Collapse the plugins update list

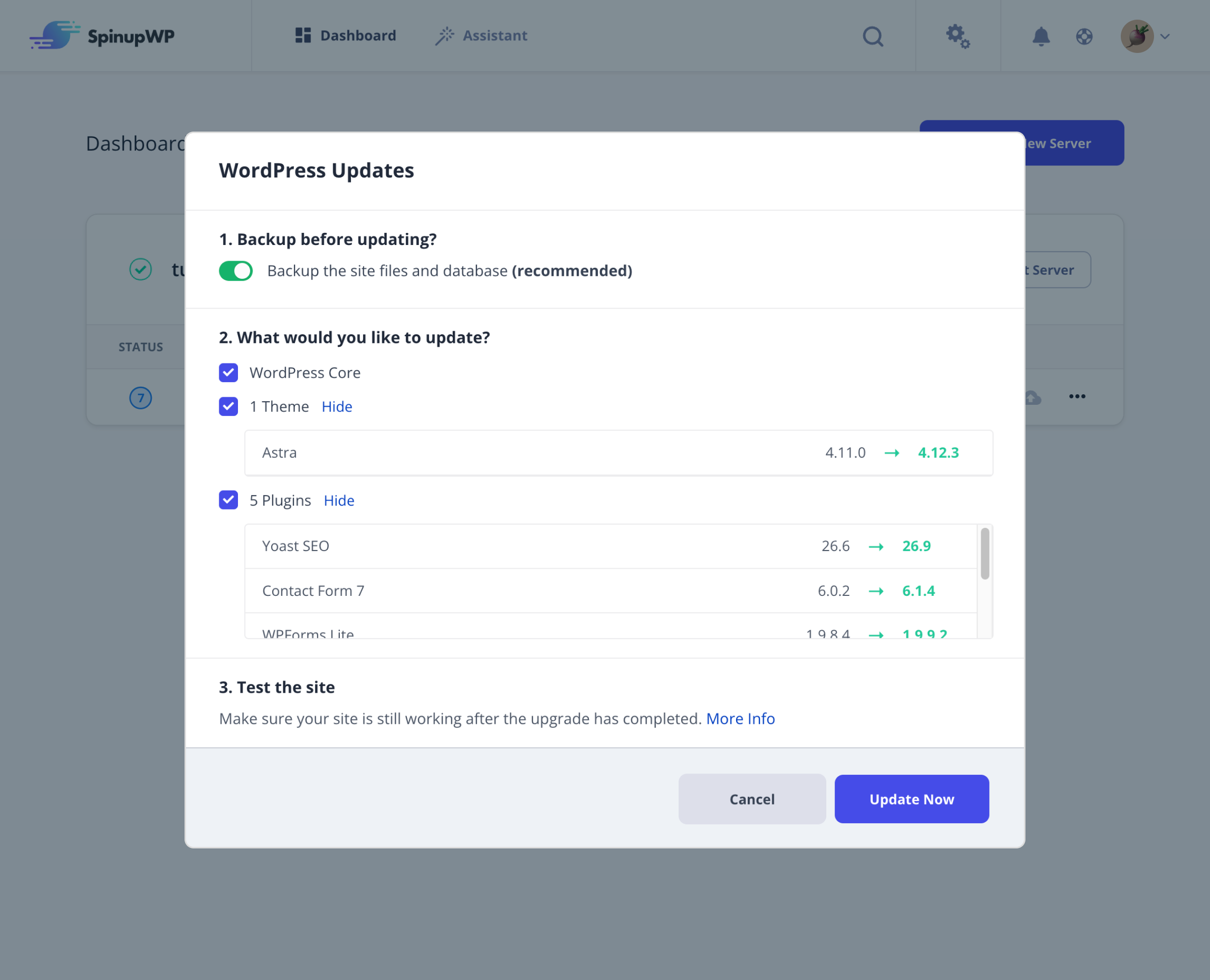click(x=339, y=500)
